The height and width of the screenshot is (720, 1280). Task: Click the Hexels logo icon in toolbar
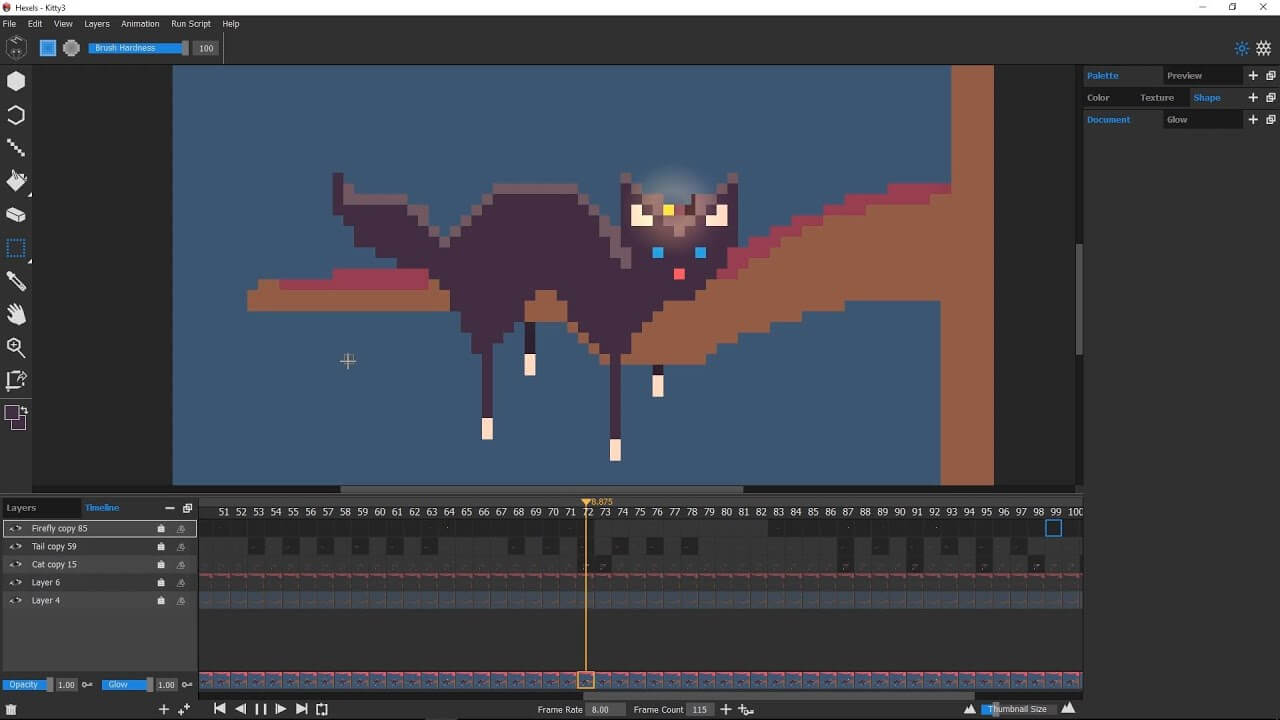click(x=16, y=47)
